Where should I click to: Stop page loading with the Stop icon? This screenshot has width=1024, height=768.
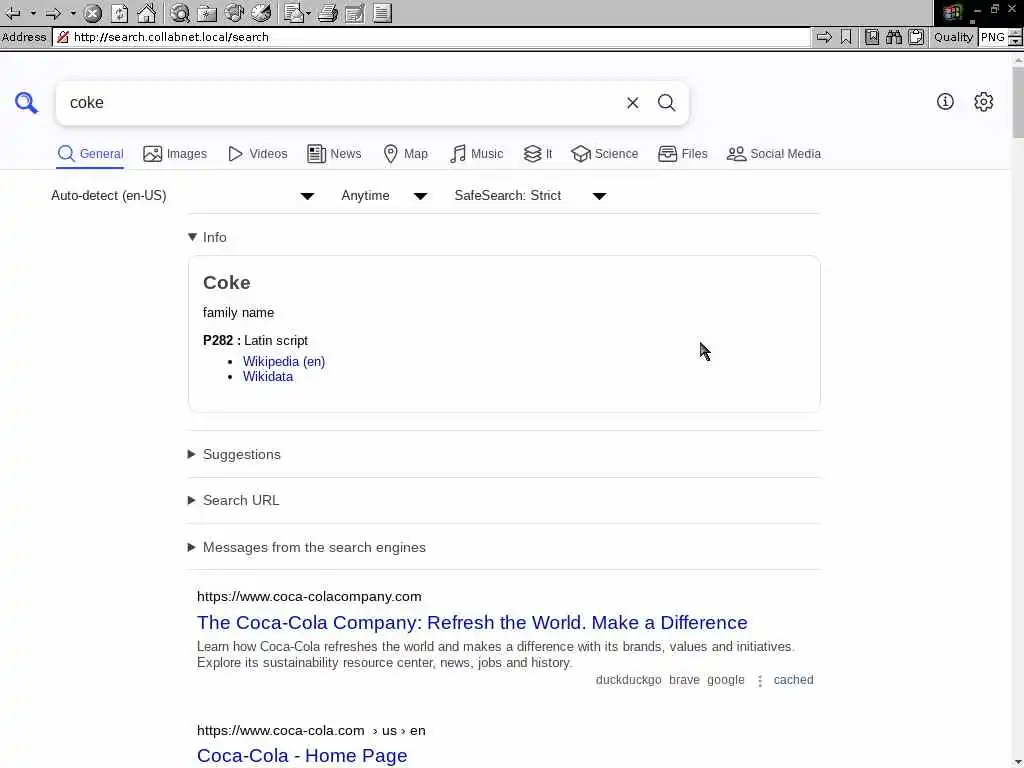[x=93, y=13]
